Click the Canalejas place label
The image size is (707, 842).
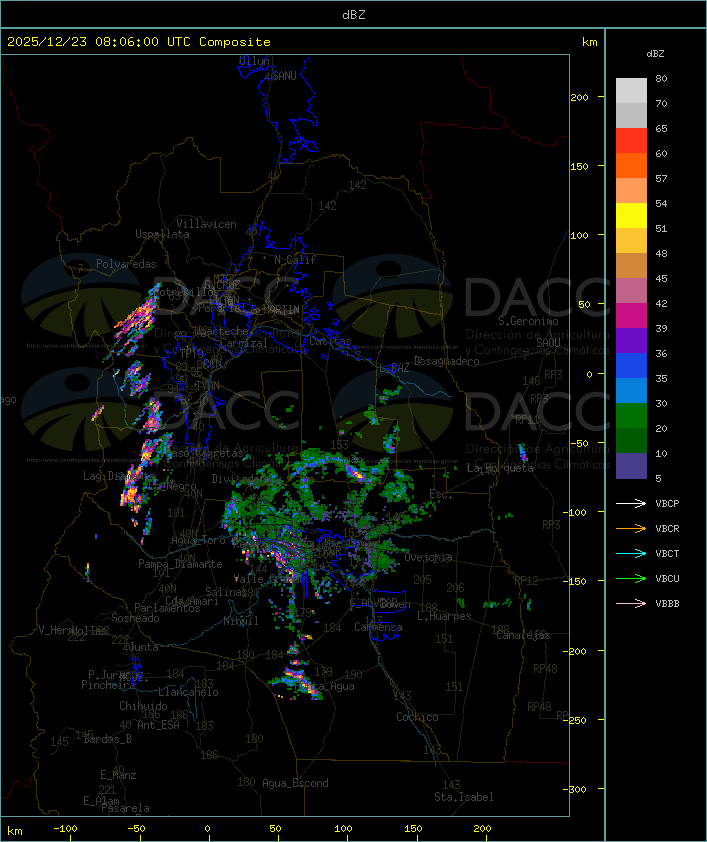(523, 635)
